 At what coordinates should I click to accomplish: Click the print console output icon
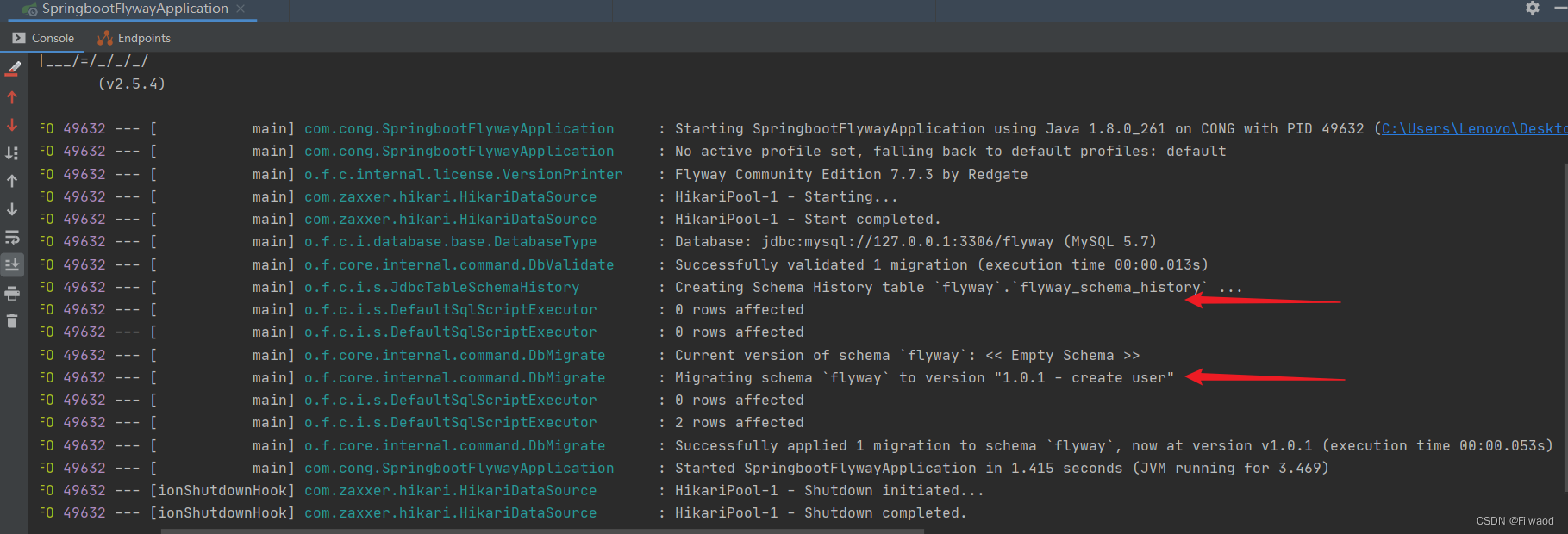click(x=12, y=294)
